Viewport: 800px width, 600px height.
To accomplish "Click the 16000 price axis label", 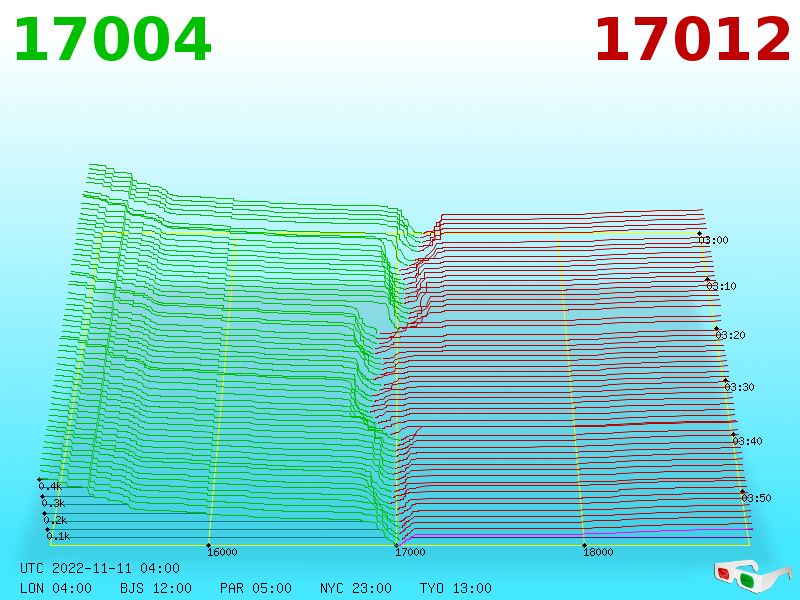I will [222, 552].
